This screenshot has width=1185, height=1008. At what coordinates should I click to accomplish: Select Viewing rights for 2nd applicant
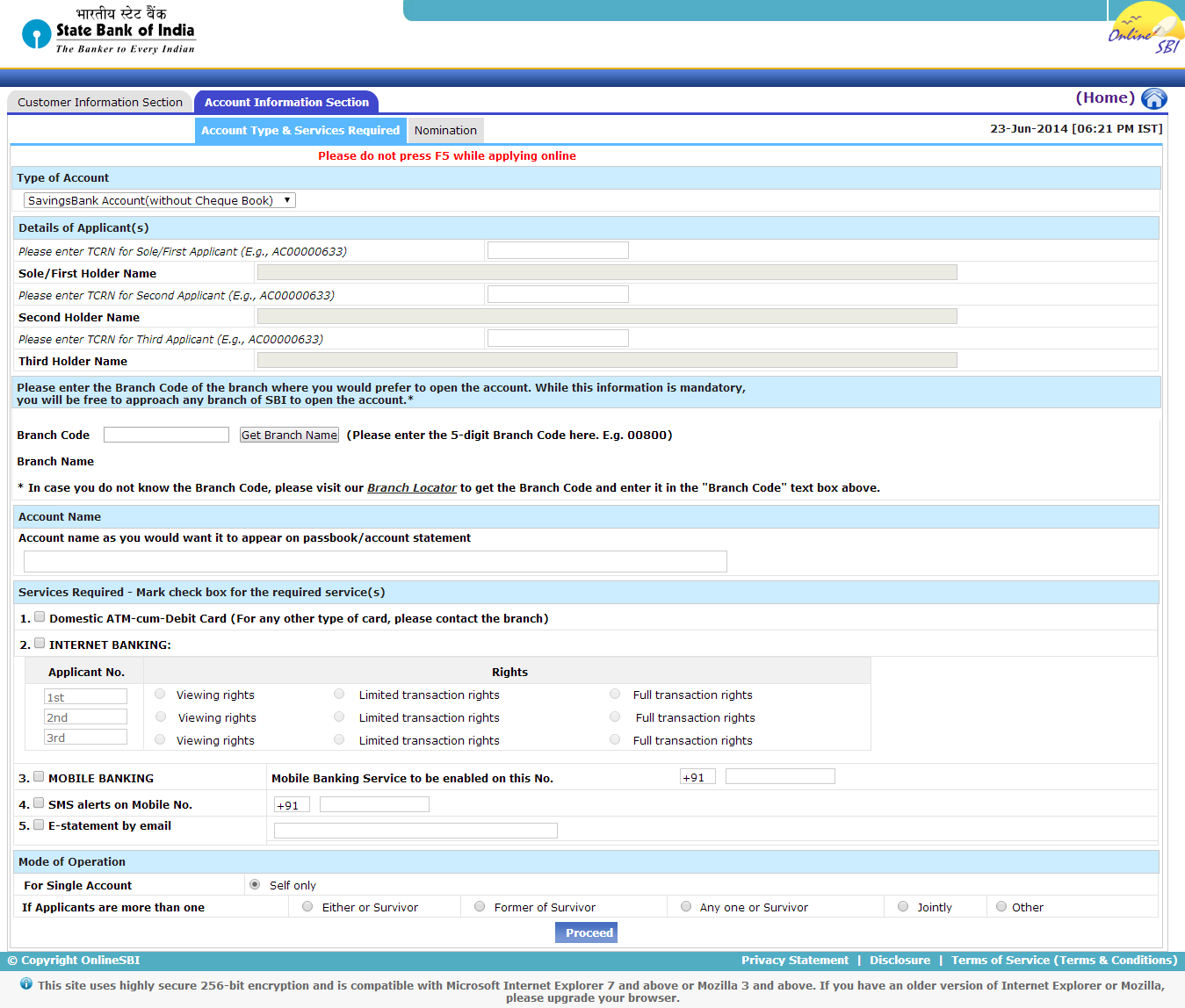(161, 716)
